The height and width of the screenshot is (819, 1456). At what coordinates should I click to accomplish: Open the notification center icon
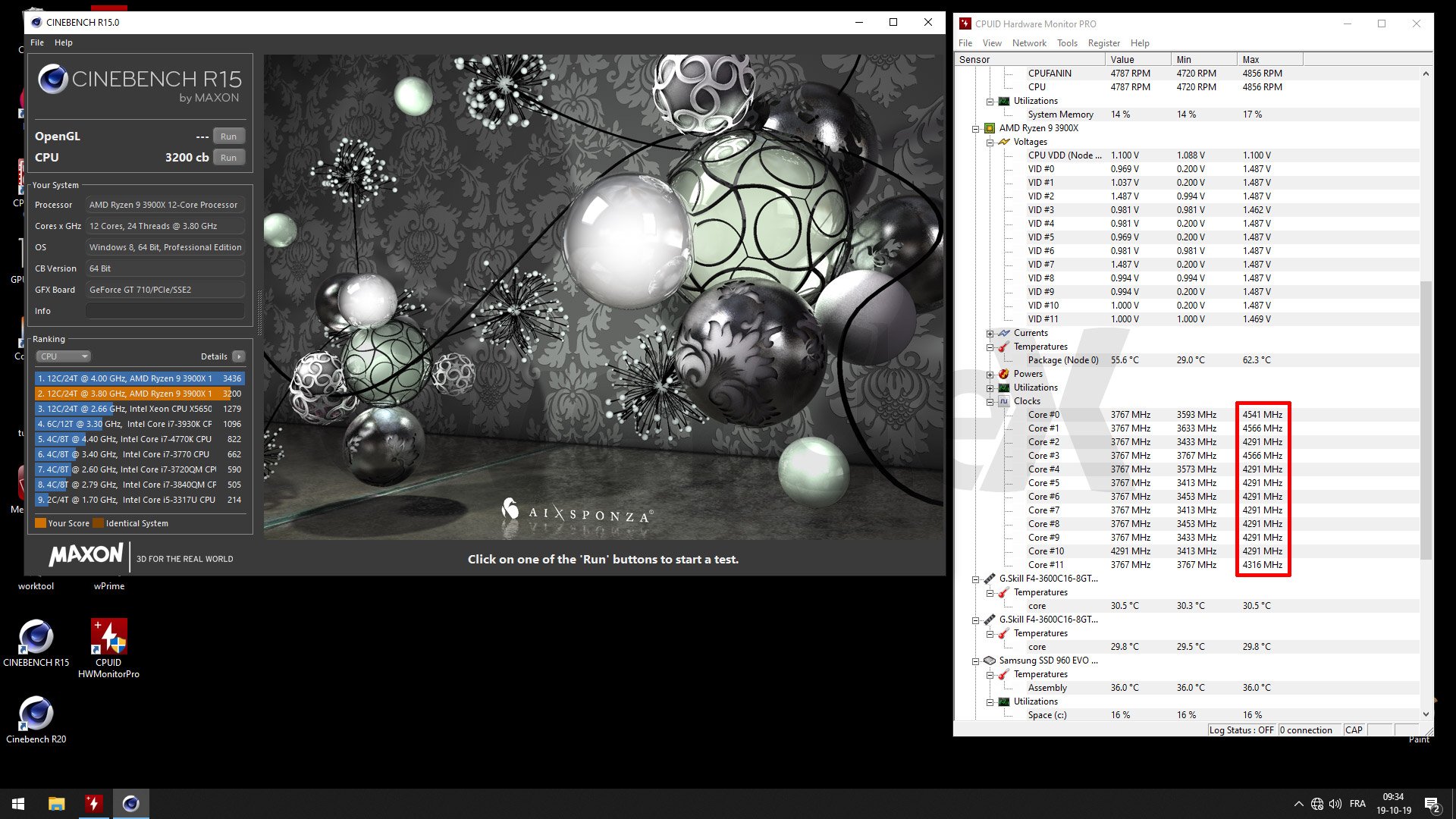[1432, 805]
